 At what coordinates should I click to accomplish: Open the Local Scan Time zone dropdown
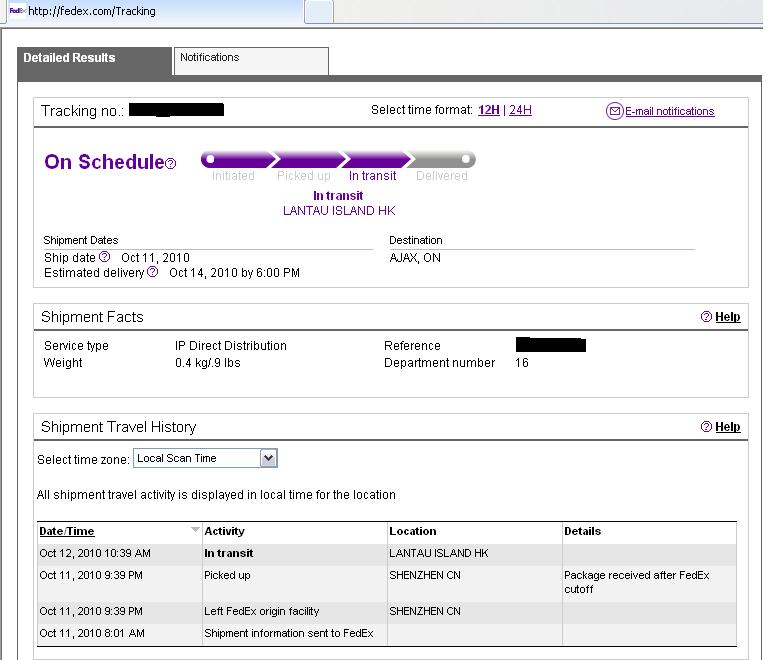point(268,458)
